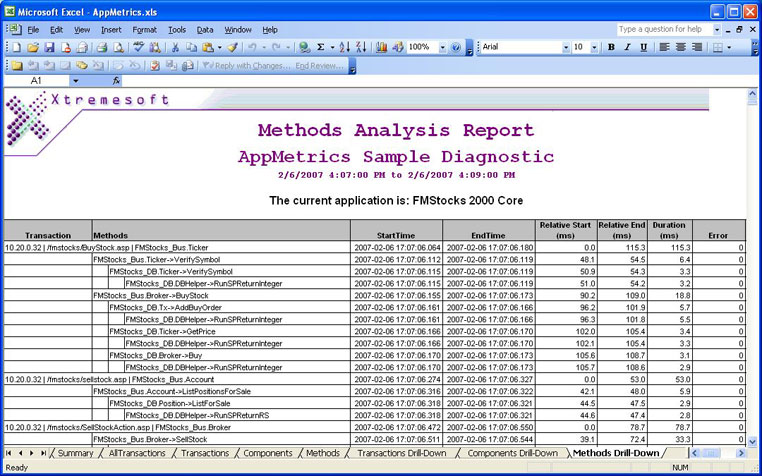Open the Tools menu

[x=177, y=30]
